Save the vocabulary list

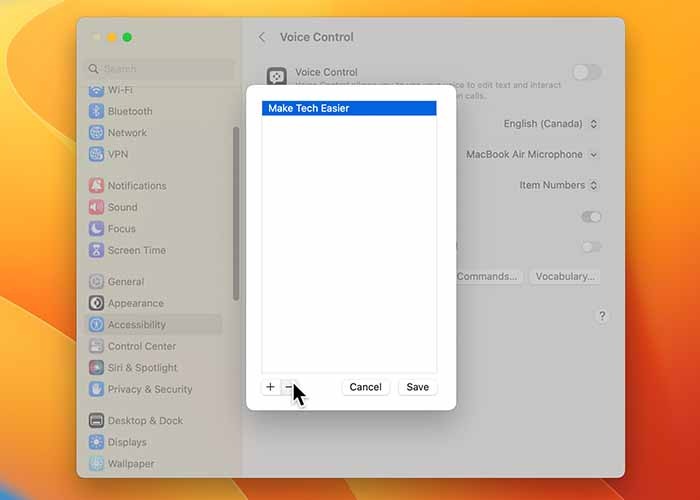tap(417, 387)
